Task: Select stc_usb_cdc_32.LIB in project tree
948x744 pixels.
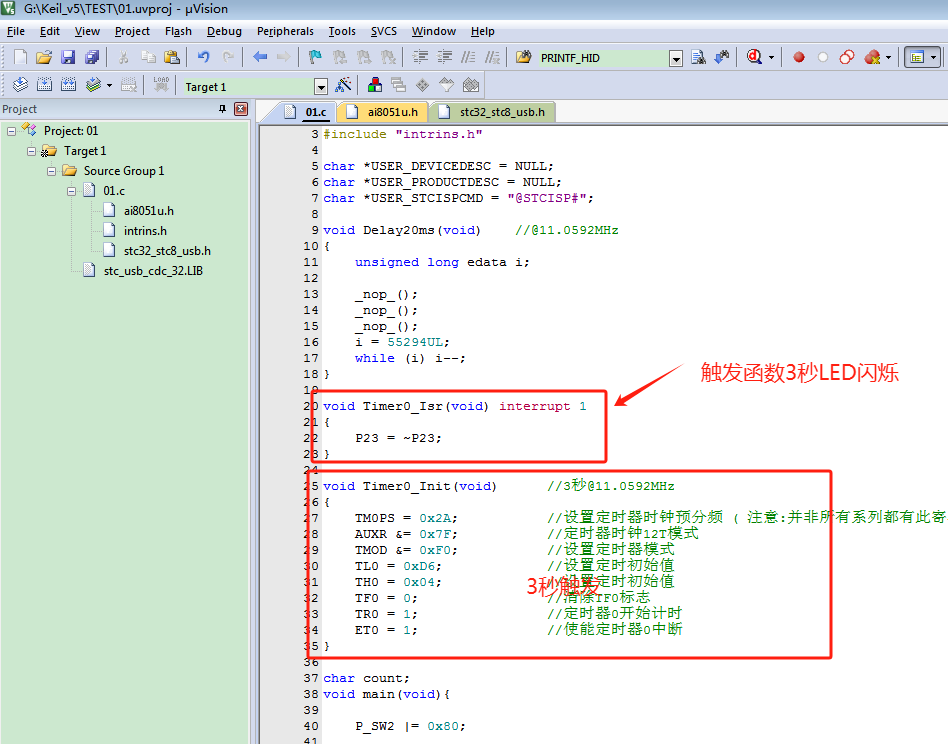Action: tap(153, 271)
